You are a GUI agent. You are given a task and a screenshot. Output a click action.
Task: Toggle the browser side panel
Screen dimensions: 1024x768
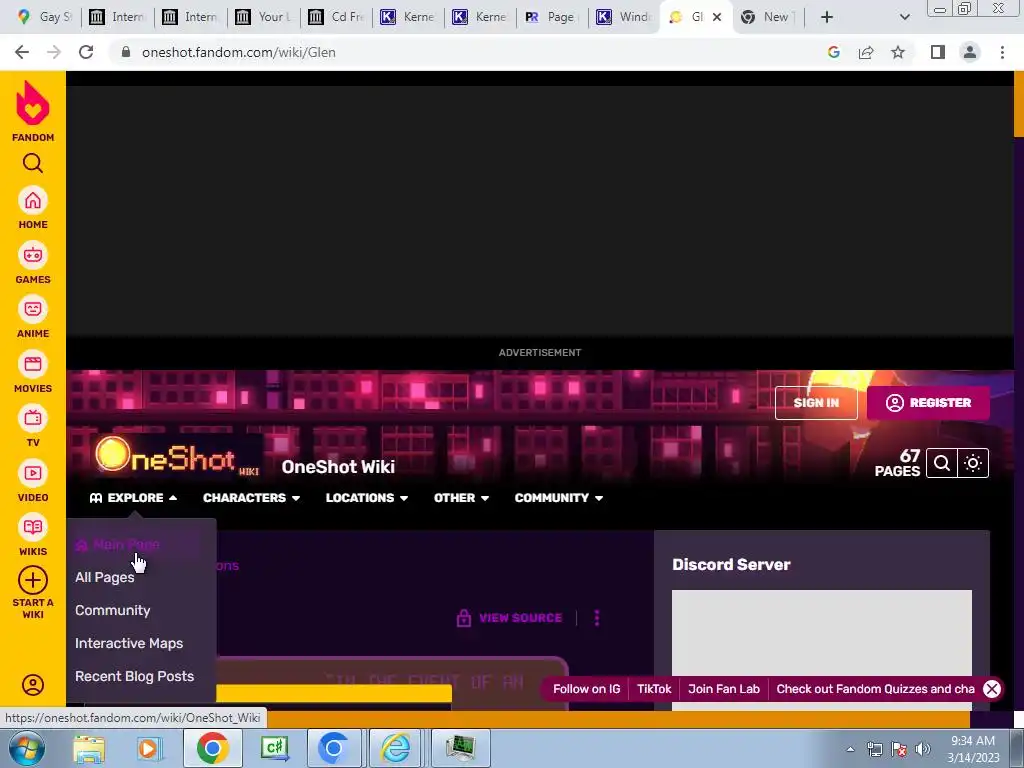click(938, 52)
